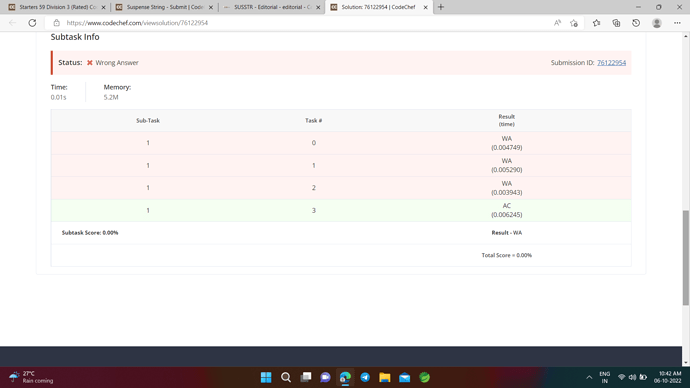The width and height of the screenshot is (690, 388).
Task: Open File Explorer from taskbar
Action: [x=385, y=377]
